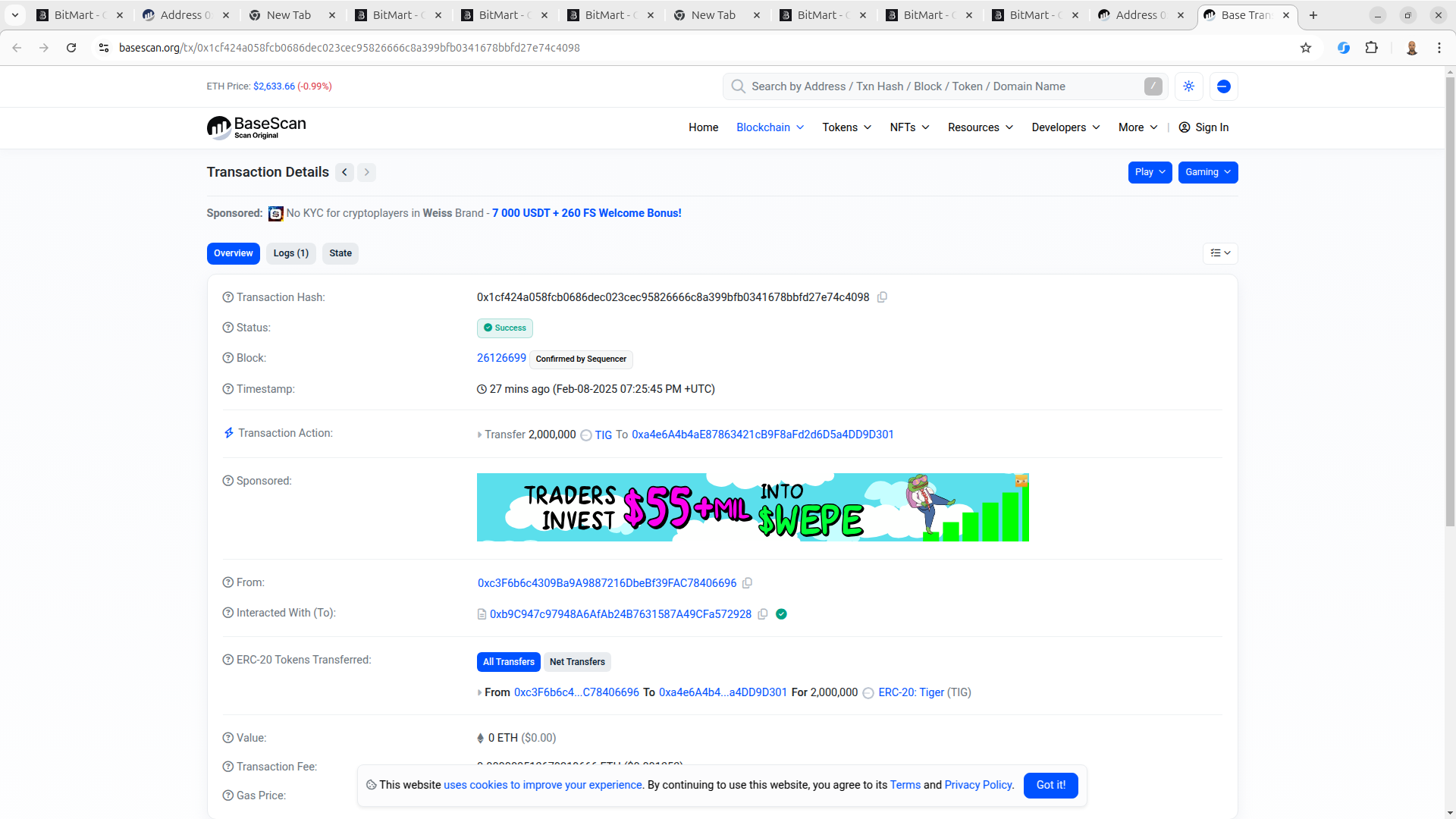Go to Home in navigation
The width and height of the screenshot is (1456, 819).
[x=703, y=127]
